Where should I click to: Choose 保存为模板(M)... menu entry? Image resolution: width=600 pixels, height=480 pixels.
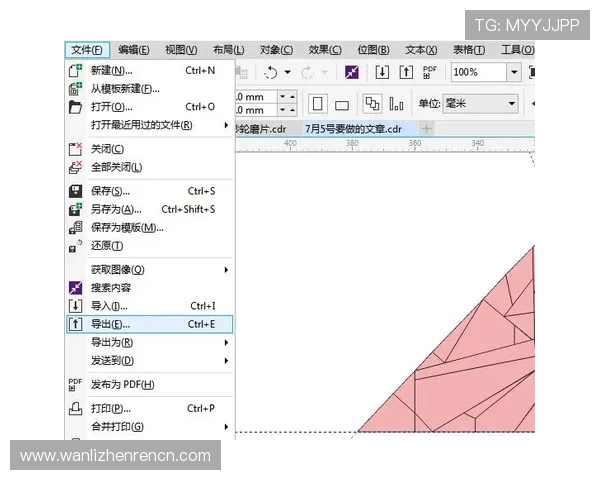(x=150, y=228)
